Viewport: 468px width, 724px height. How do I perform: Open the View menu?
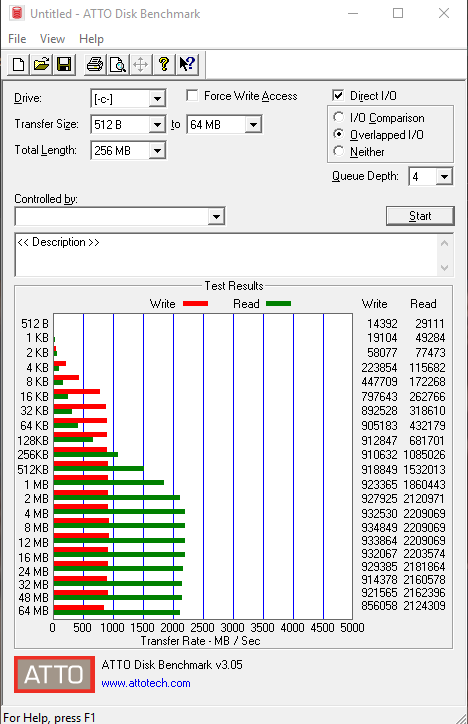52,39
